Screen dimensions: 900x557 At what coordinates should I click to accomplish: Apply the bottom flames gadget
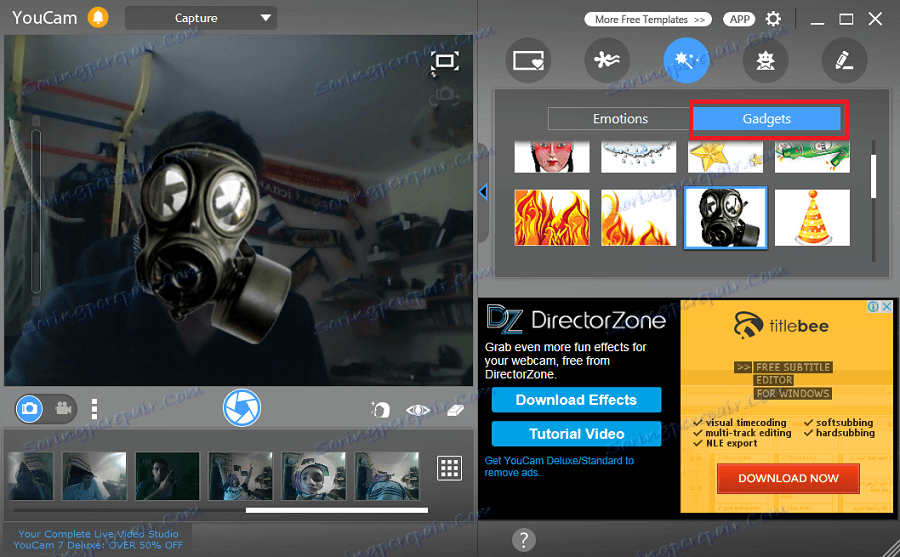[x=638, y=218]
